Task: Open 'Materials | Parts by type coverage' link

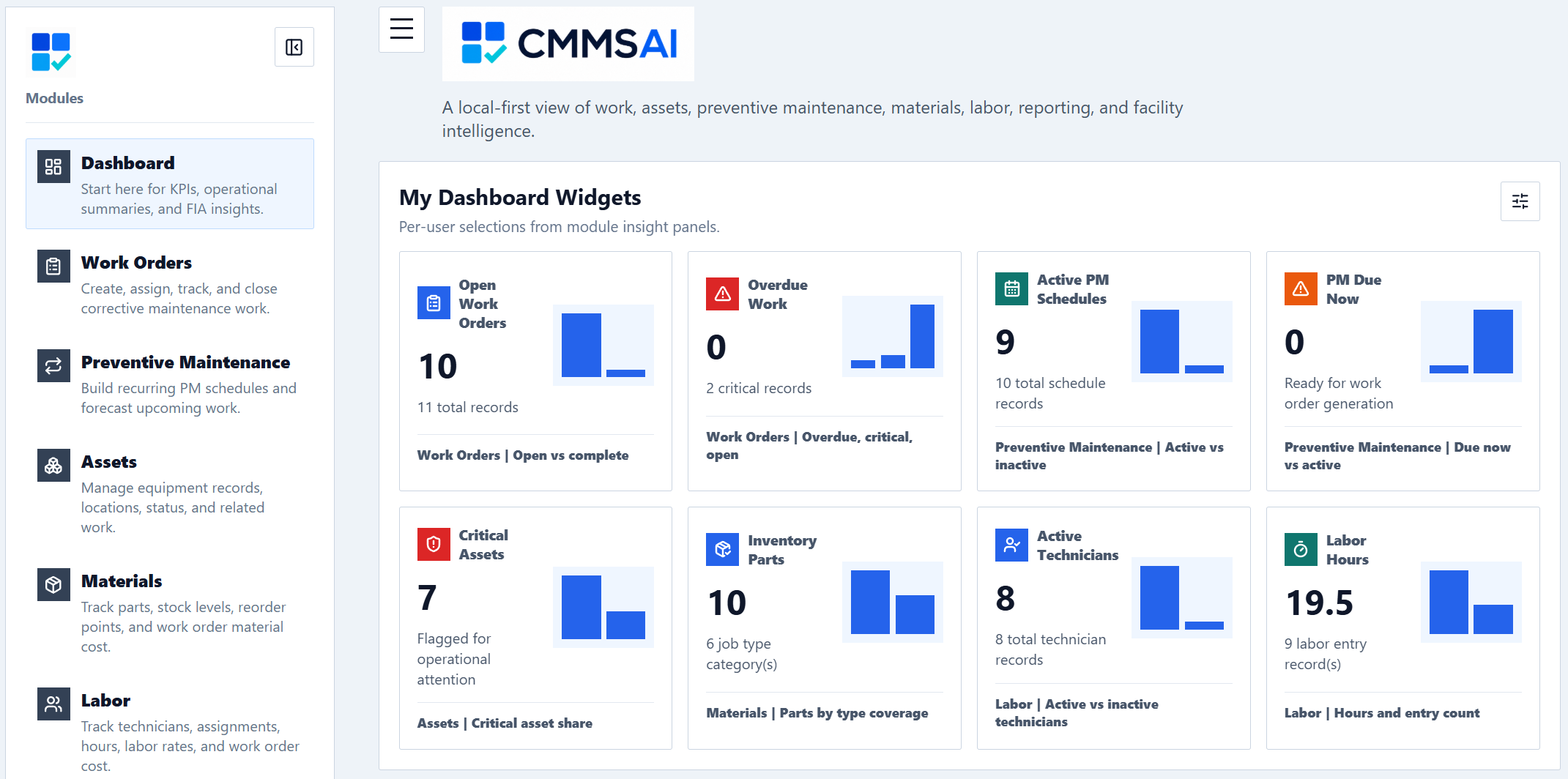Action: (817, 713)
